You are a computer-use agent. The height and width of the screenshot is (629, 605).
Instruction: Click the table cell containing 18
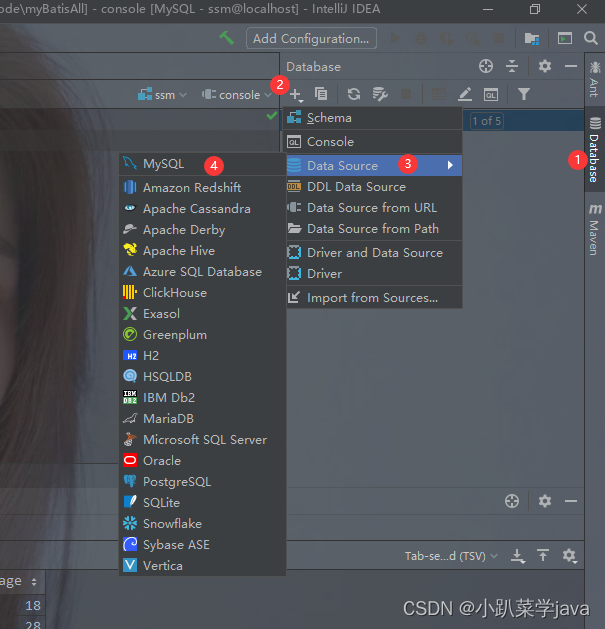[22, 605]
